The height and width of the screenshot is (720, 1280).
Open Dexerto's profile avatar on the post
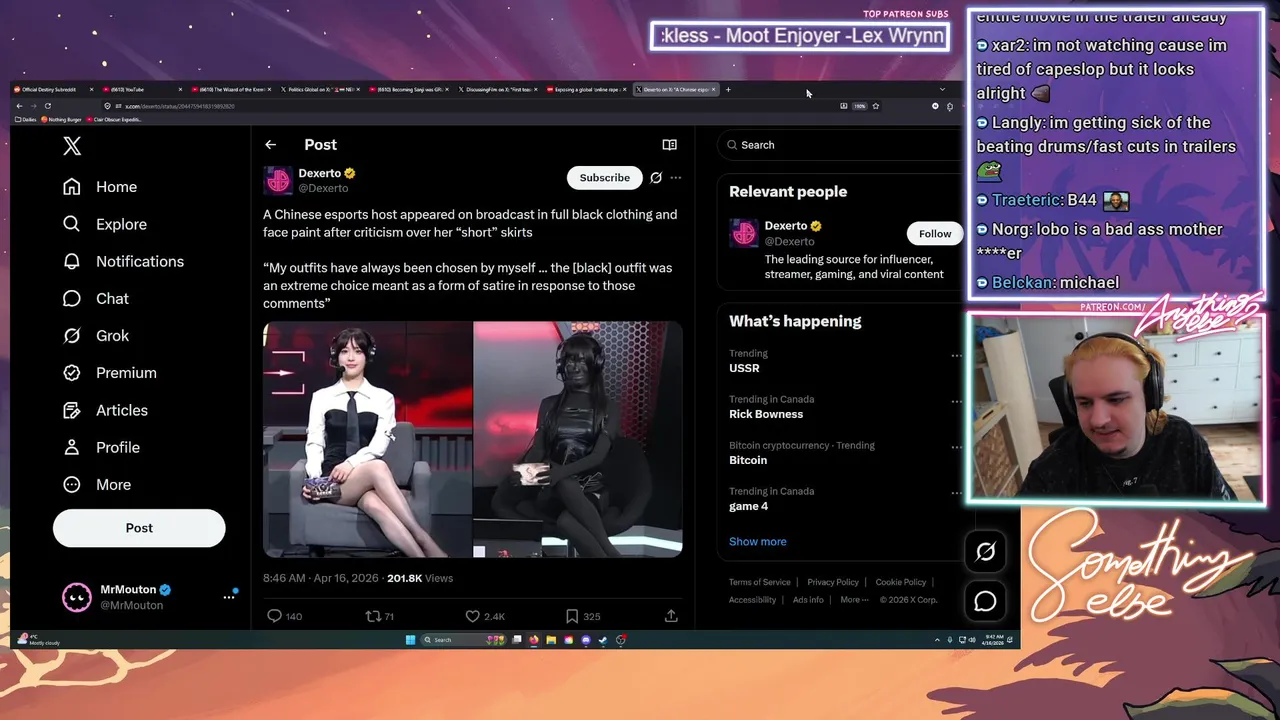(278, 180)
